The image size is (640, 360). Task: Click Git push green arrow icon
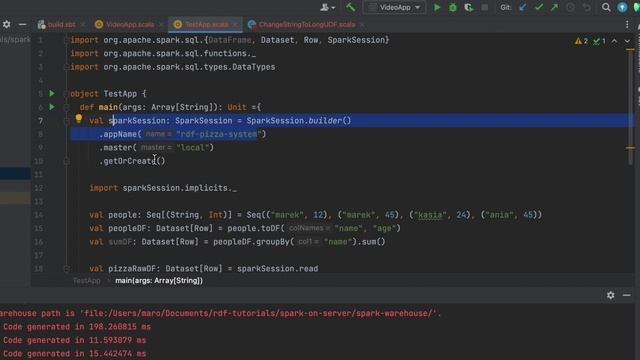[554, 7]
